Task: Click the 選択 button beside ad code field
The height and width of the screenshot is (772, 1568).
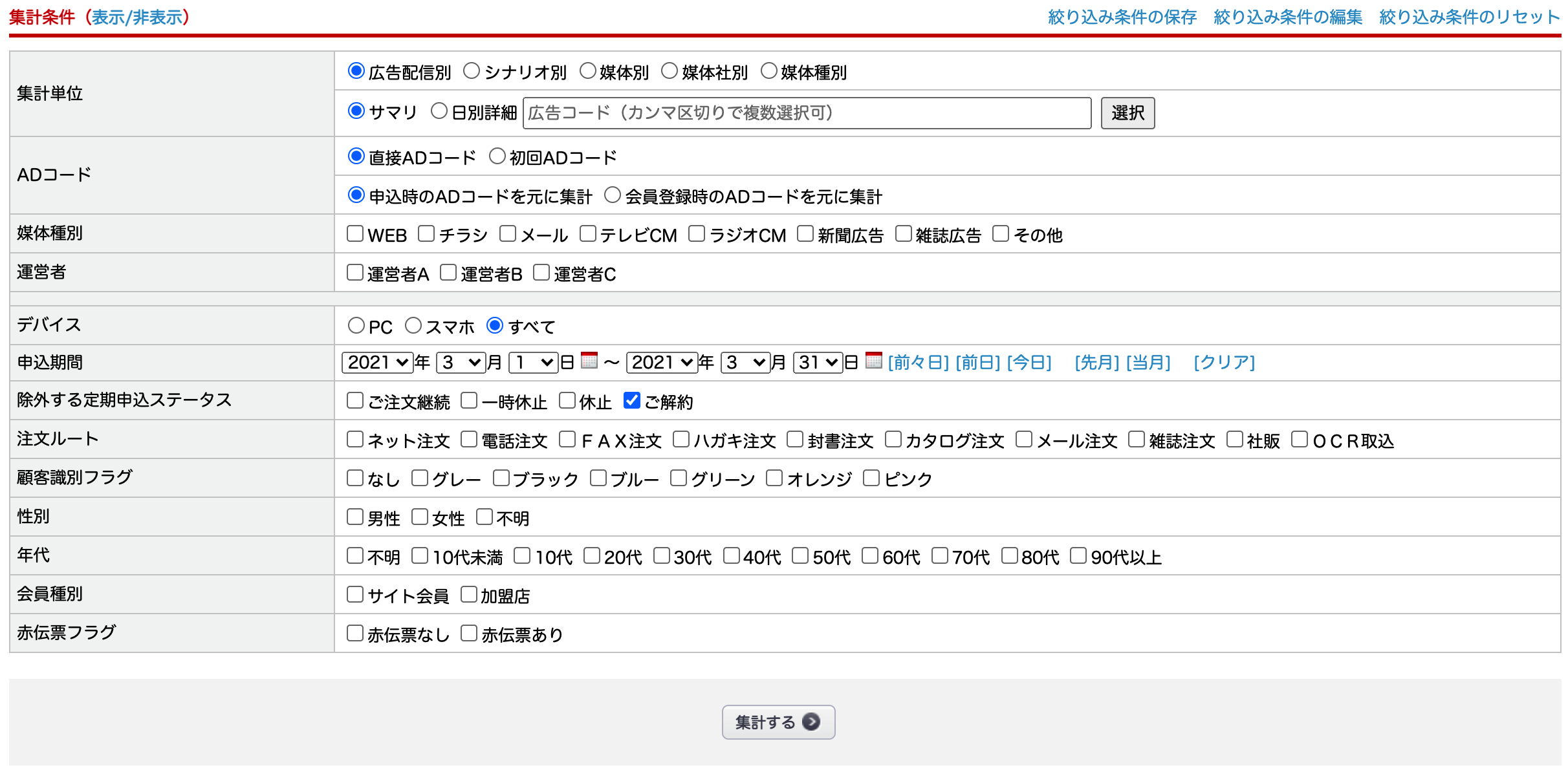Action: (1127, 113)
